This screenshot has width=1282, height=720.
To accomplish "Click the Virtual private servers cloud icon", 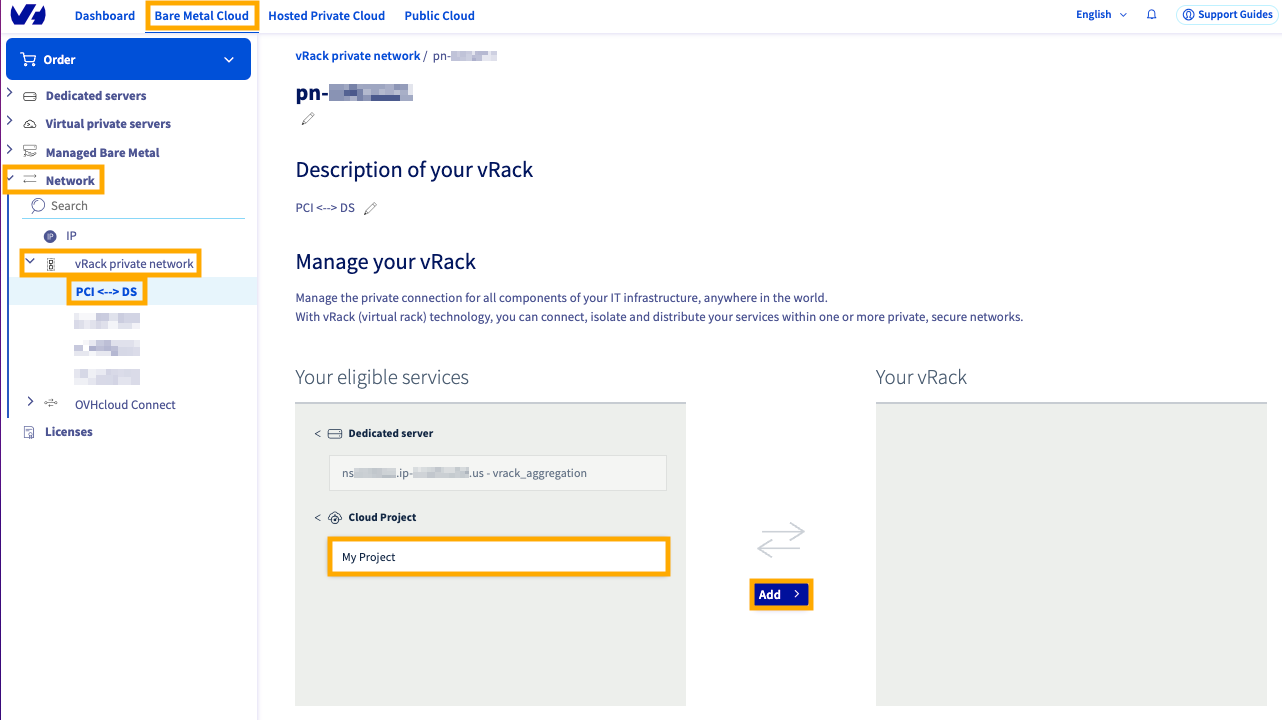I will [29, 124].
